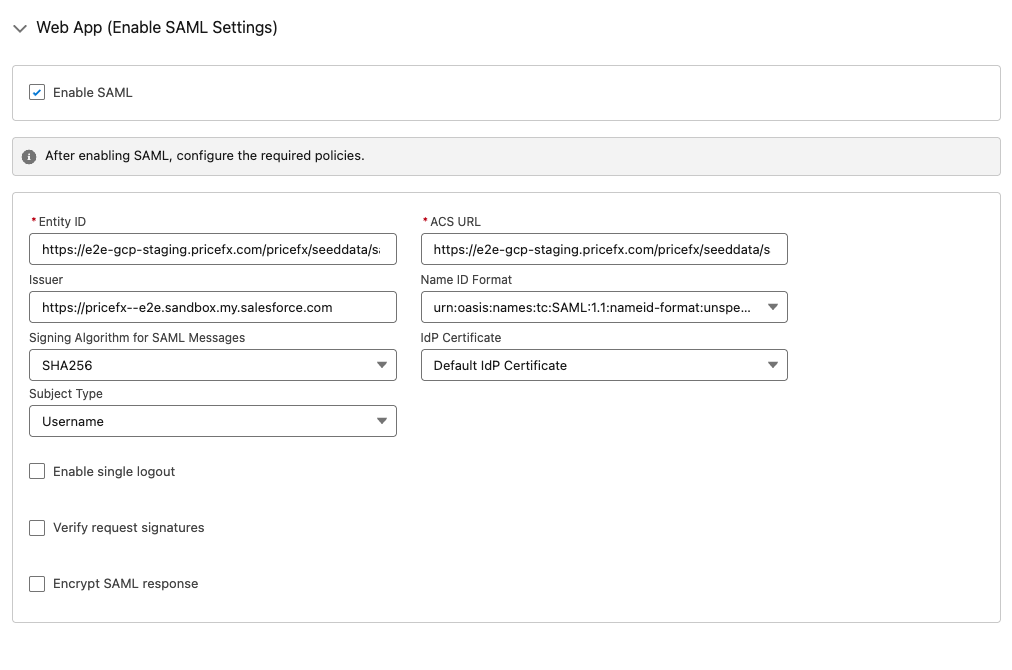1012x670 pixels.
Task: Click the Web App (Enable SAML Settings) heading
Action: tap(157, 28)
